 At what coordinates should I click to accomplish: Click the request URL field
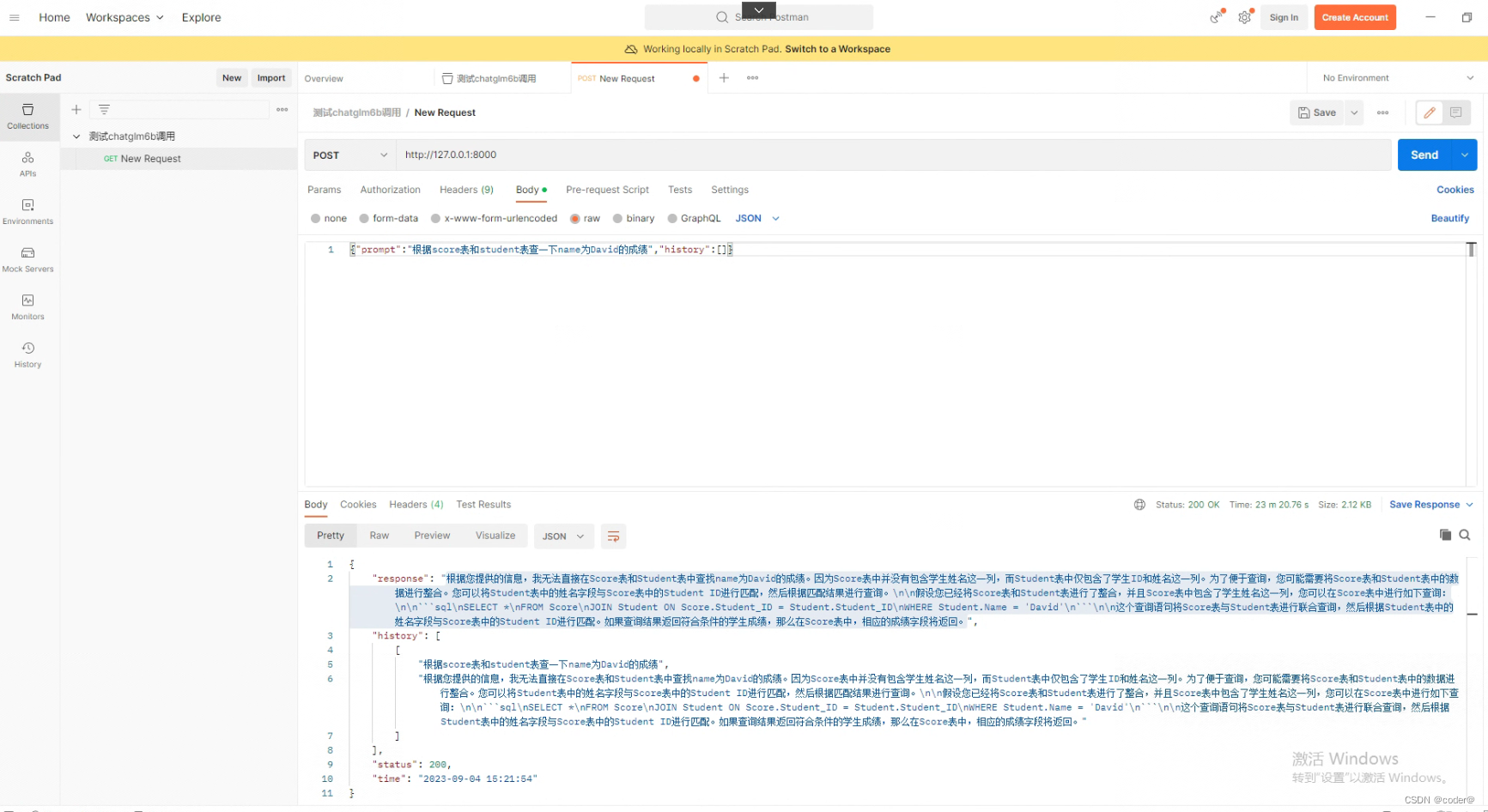893,155
